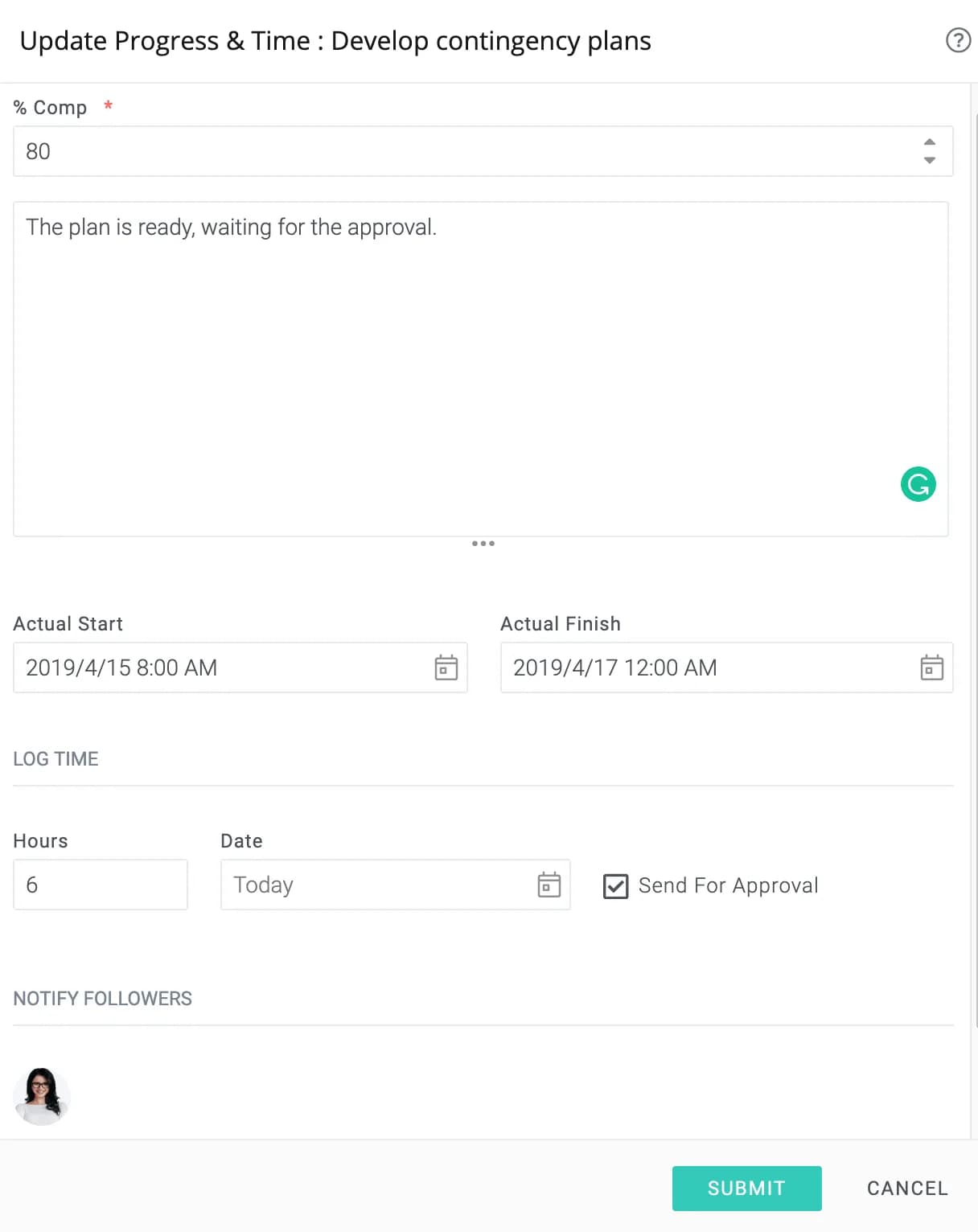Open the help question mark icon
978x1232 pixels.
click(x=958, y=40)
